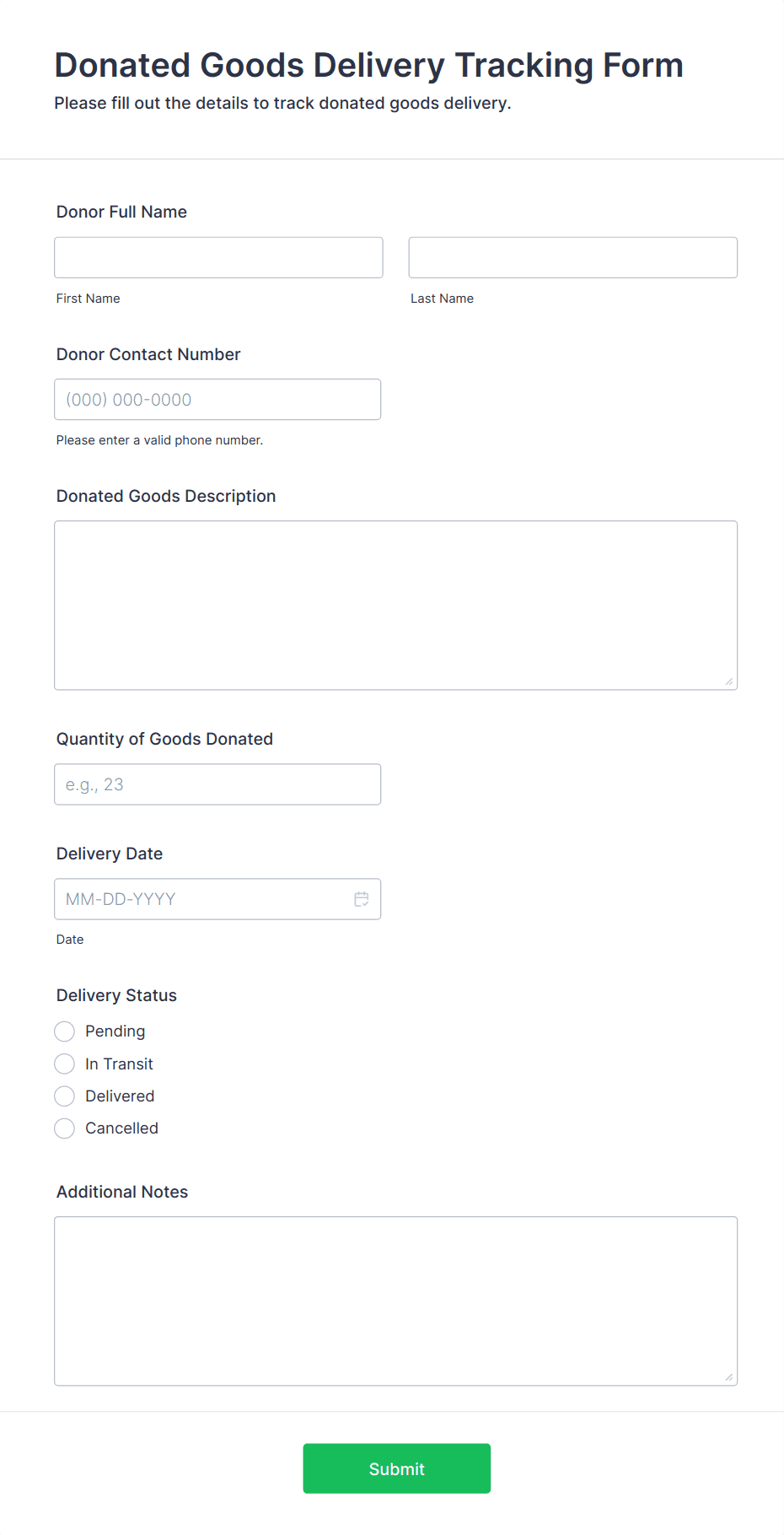Screen dimensions: 784x1535
Task: Click the Additional Notes text area
Action: (395, 1301)
